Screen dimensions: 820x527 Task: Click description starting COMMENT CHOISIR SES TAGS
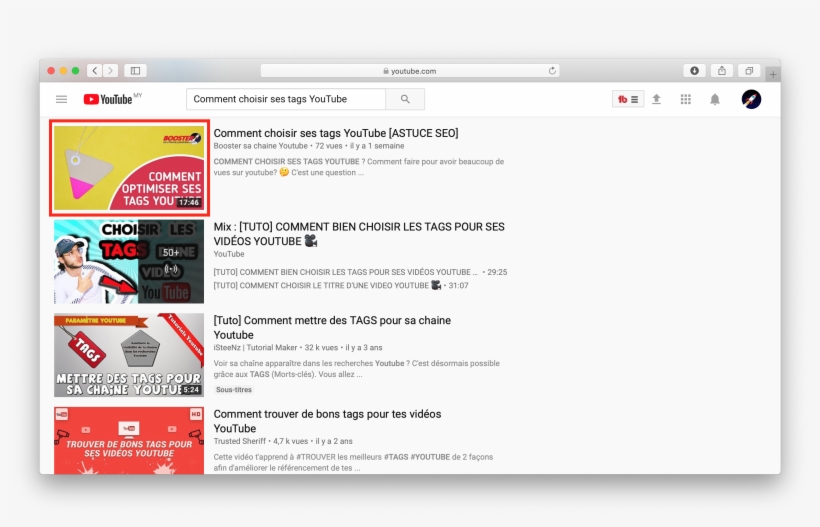tap(359, 167)
